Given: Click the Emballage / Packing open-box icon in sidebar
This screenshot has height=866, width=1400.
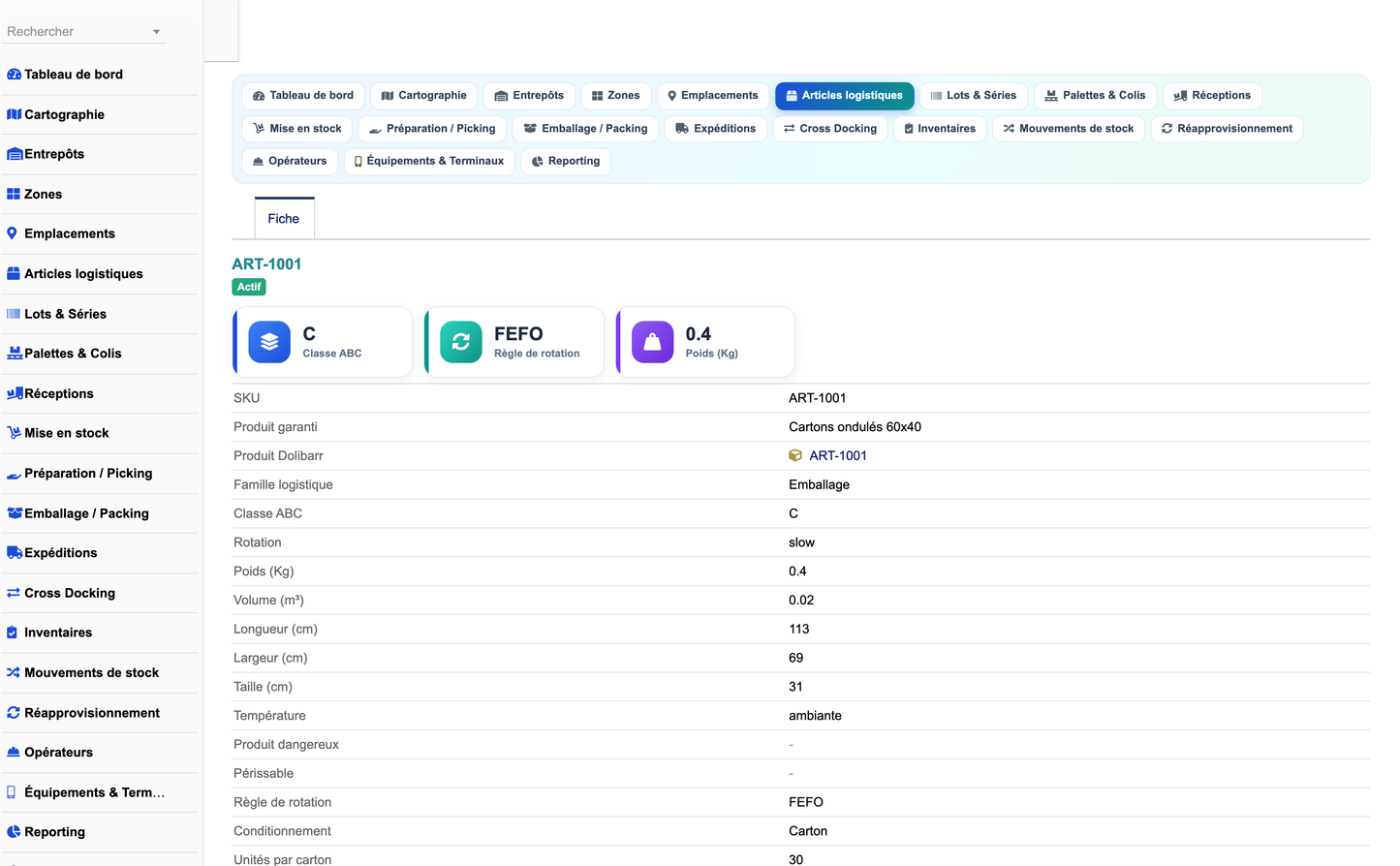Looking at the screenshot, I should (x=15, y=513).
